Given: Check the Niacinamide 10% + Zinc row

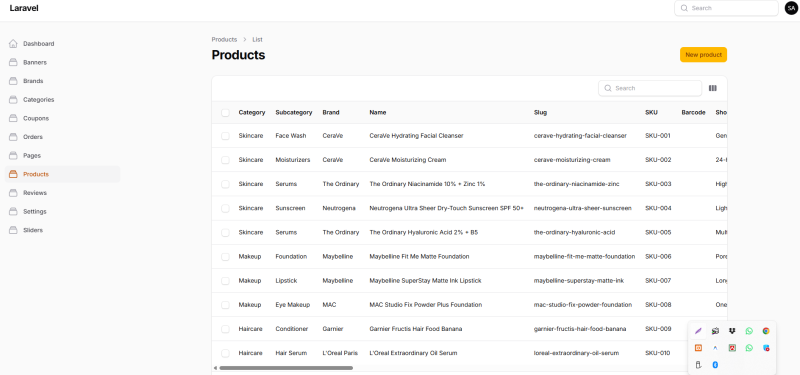Looking at the screenshot, I should 226,184.
